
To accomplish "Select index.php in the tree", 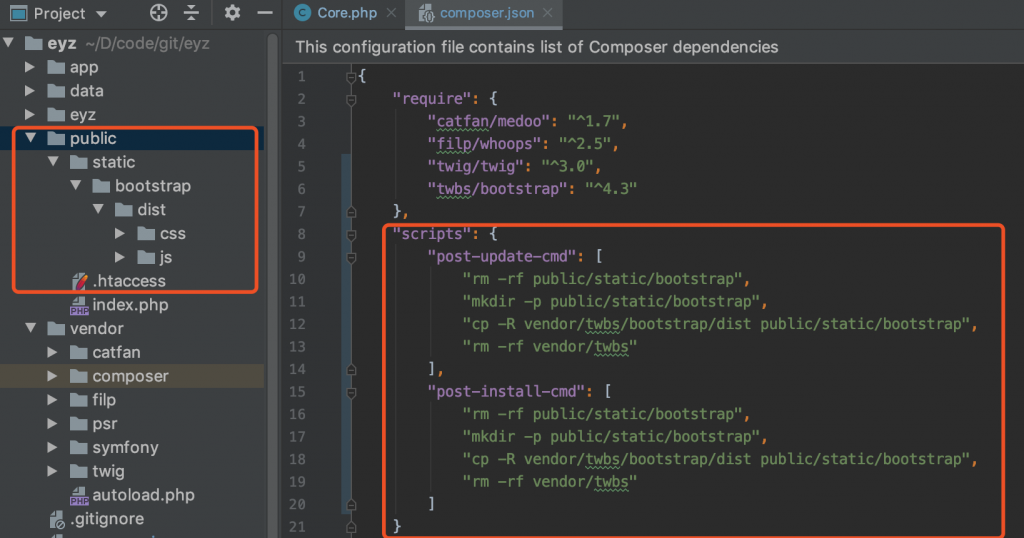I will pos(130,305).
